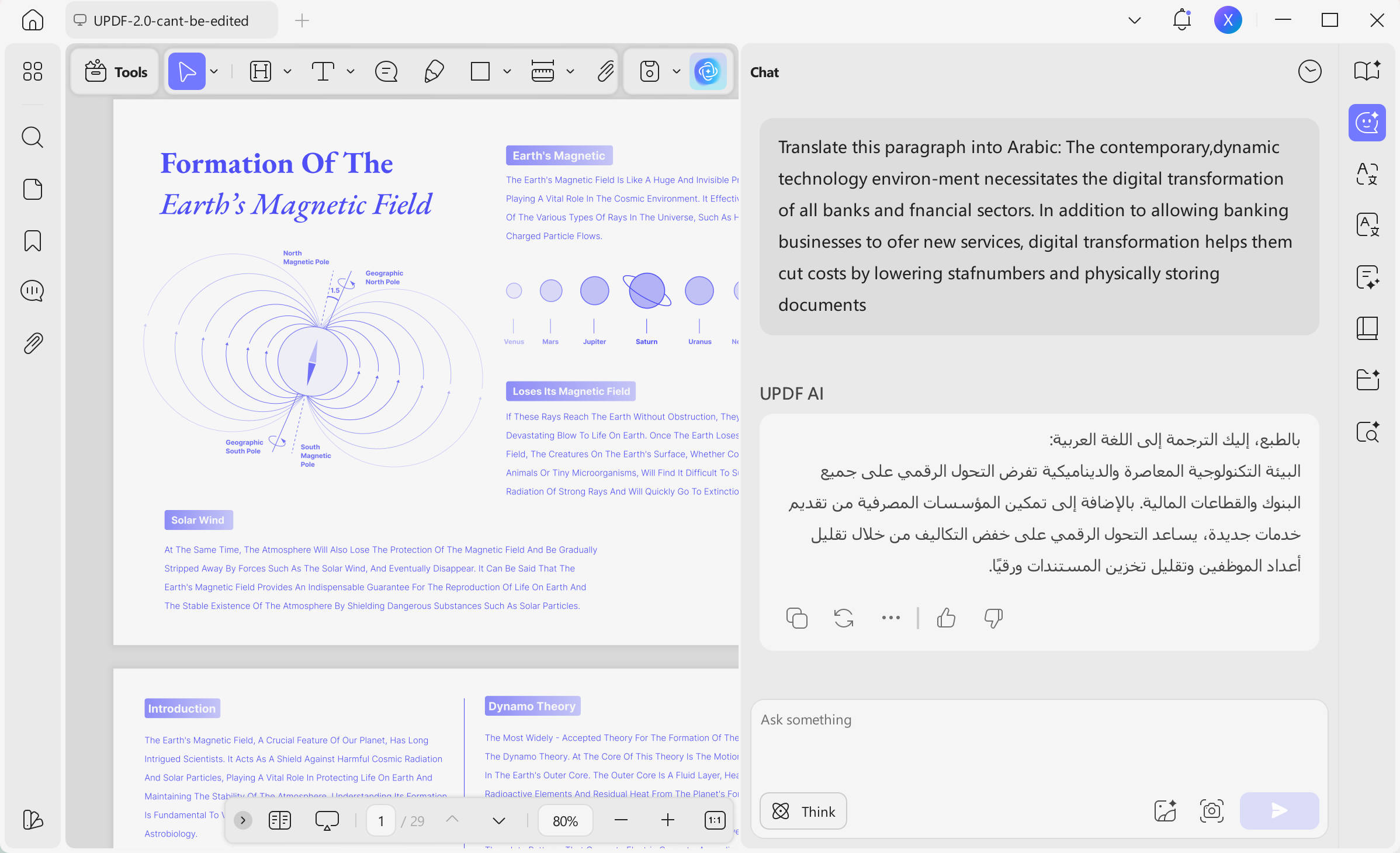The height and width of the screenshot is (853, 1400).
Task: Open the user account avatar
Action: coord(1228,20)
